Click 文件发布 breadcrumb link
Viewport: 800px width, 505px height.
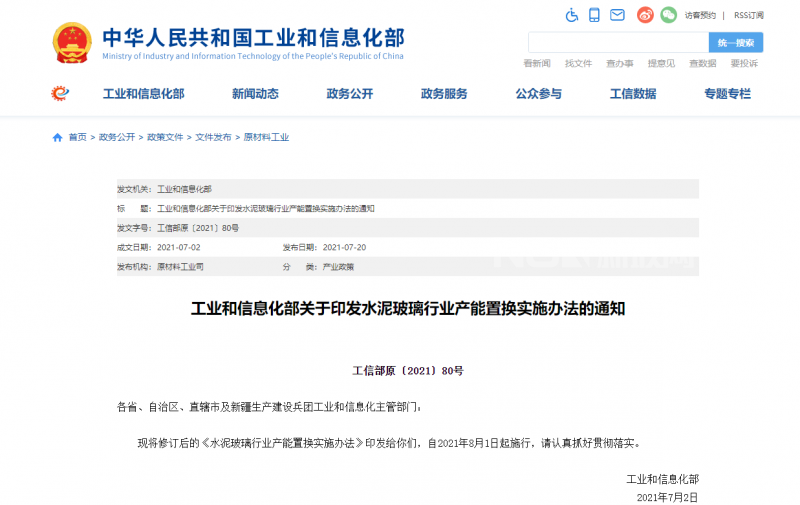click(x=213, y=137)
